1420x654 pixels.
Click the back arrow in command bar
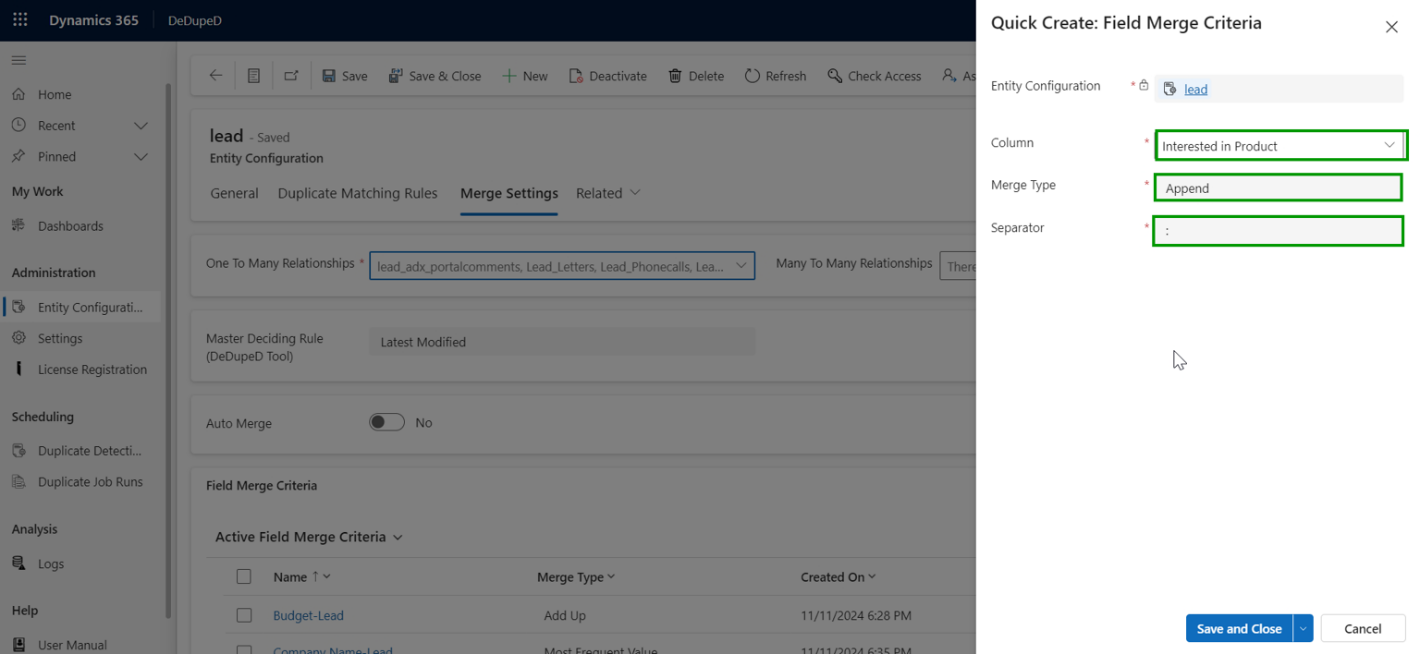215,76
